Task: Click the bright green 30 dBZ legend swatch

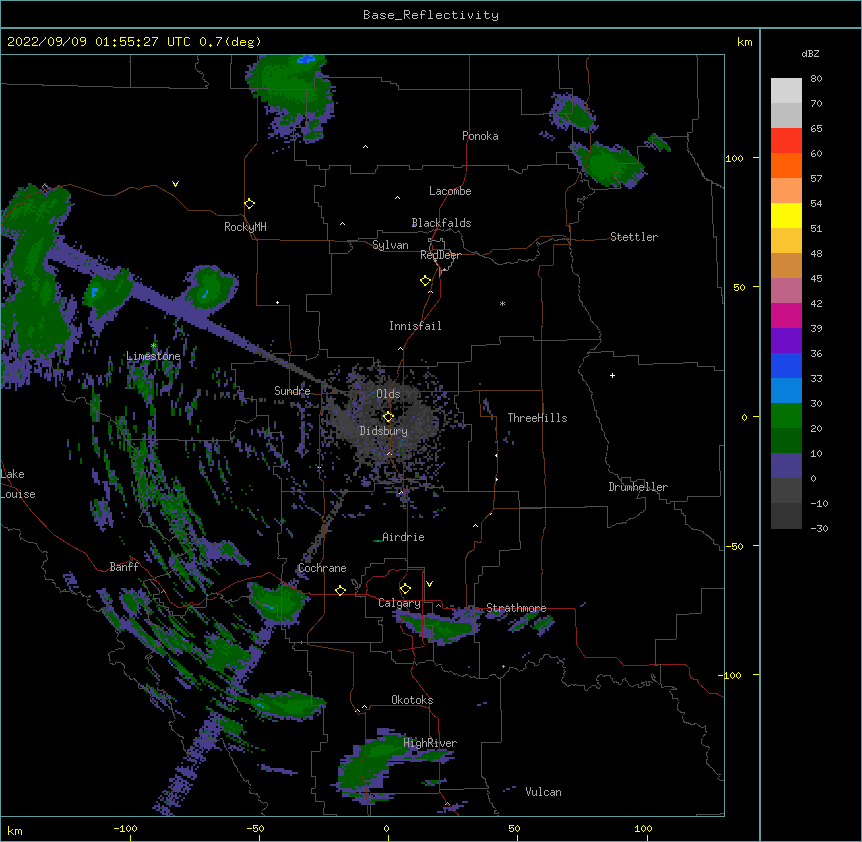Action: coord(786,416)
